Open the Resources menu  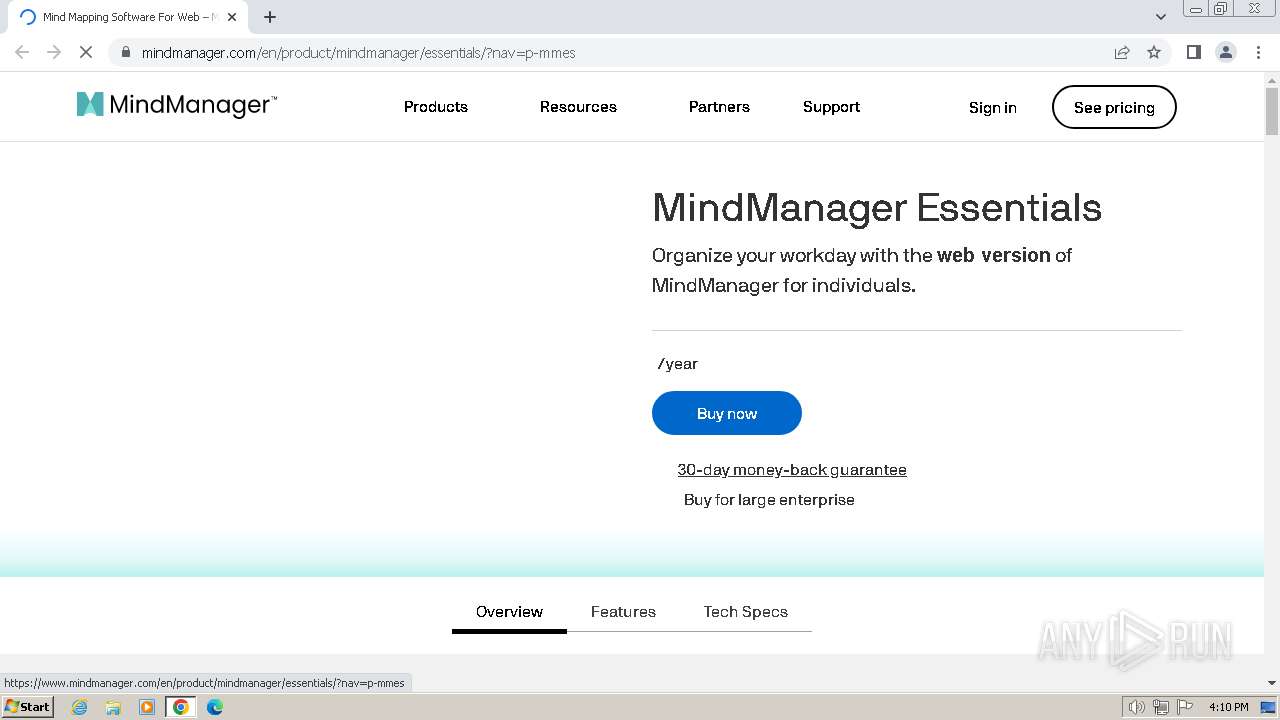(578, 107)
